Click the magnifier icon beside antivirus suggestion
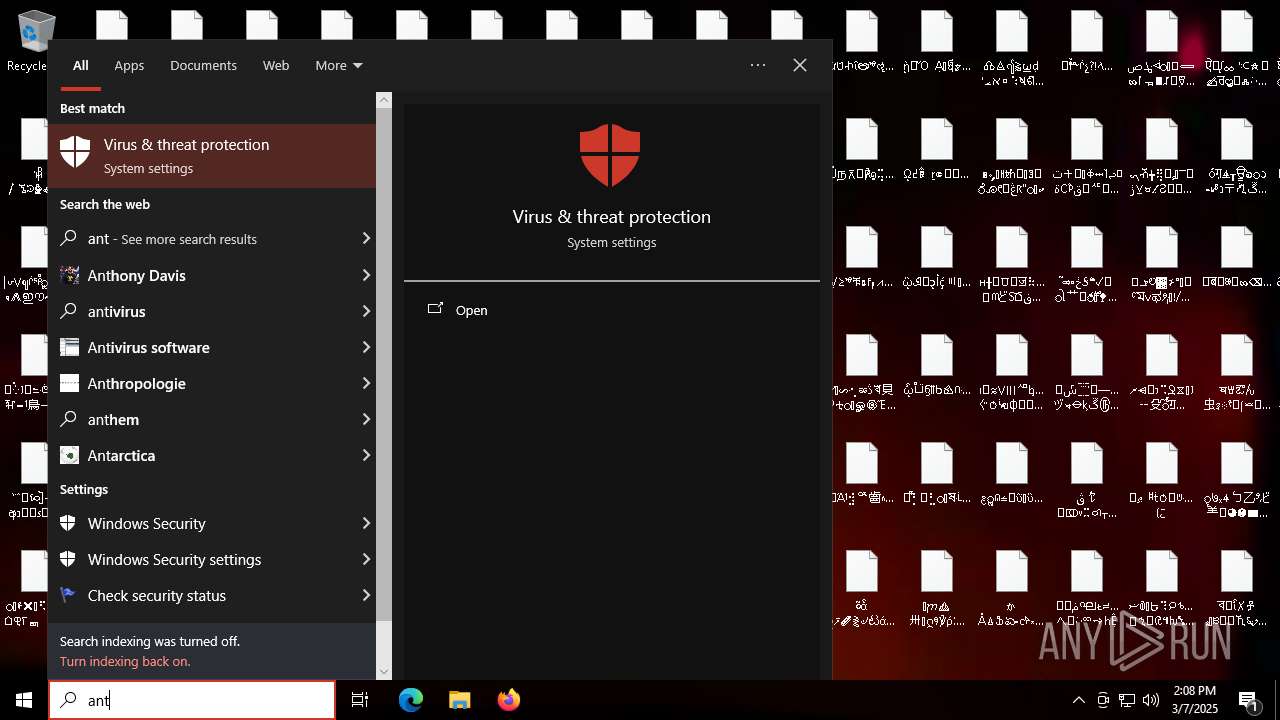 (69, 311)
